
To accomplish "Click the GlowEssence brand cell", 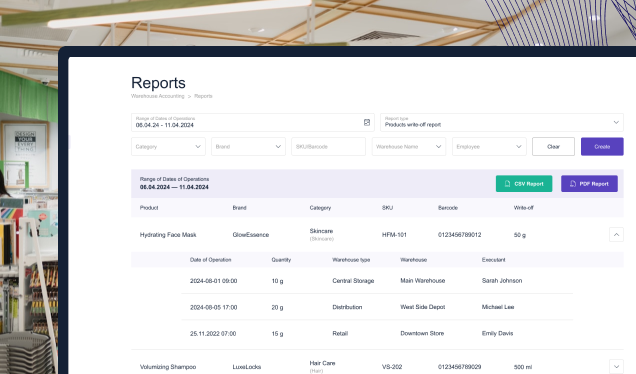I will [x=251, y=235].
